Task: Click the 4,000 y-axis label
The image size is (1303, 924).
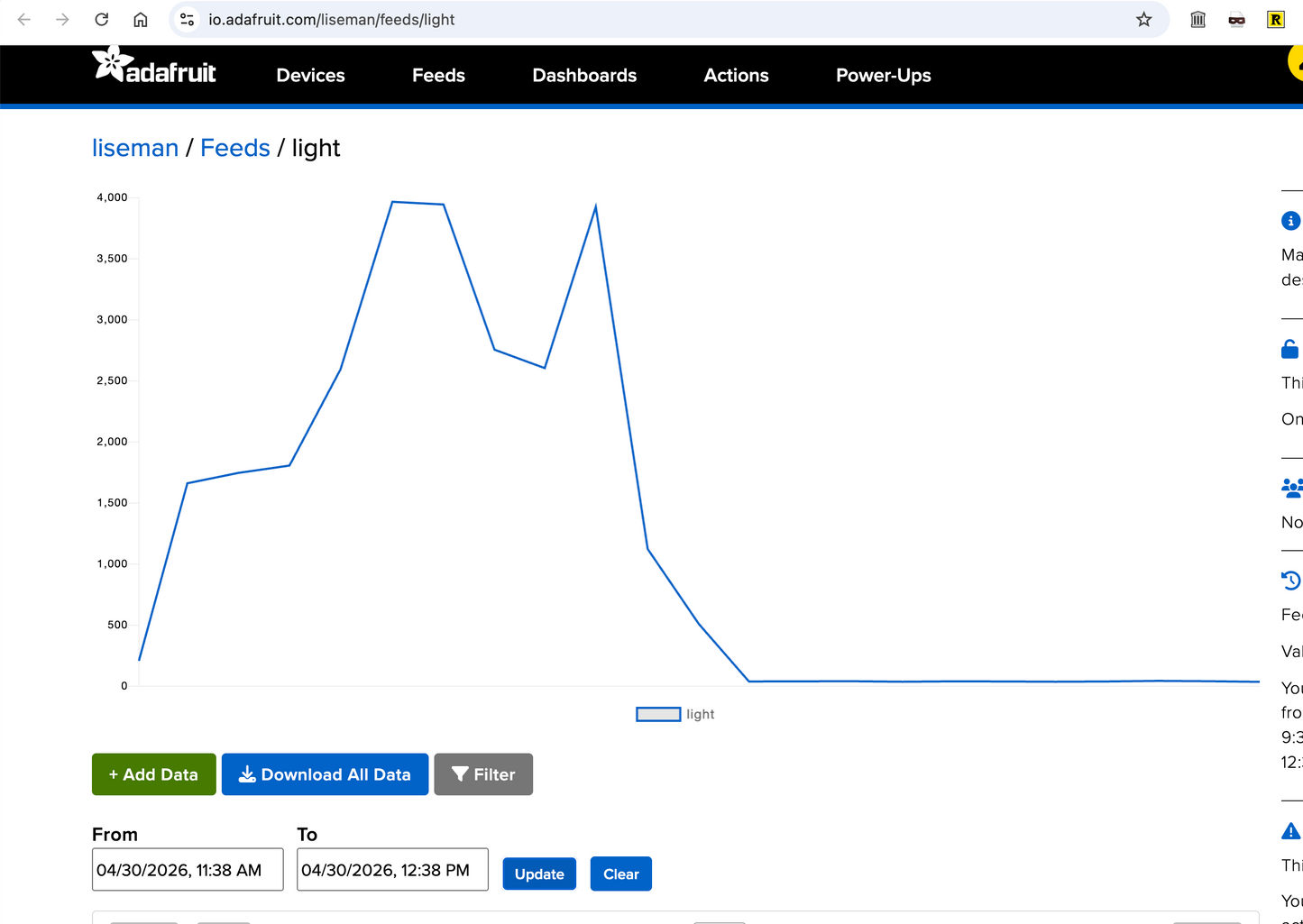Action: (113, 197)
